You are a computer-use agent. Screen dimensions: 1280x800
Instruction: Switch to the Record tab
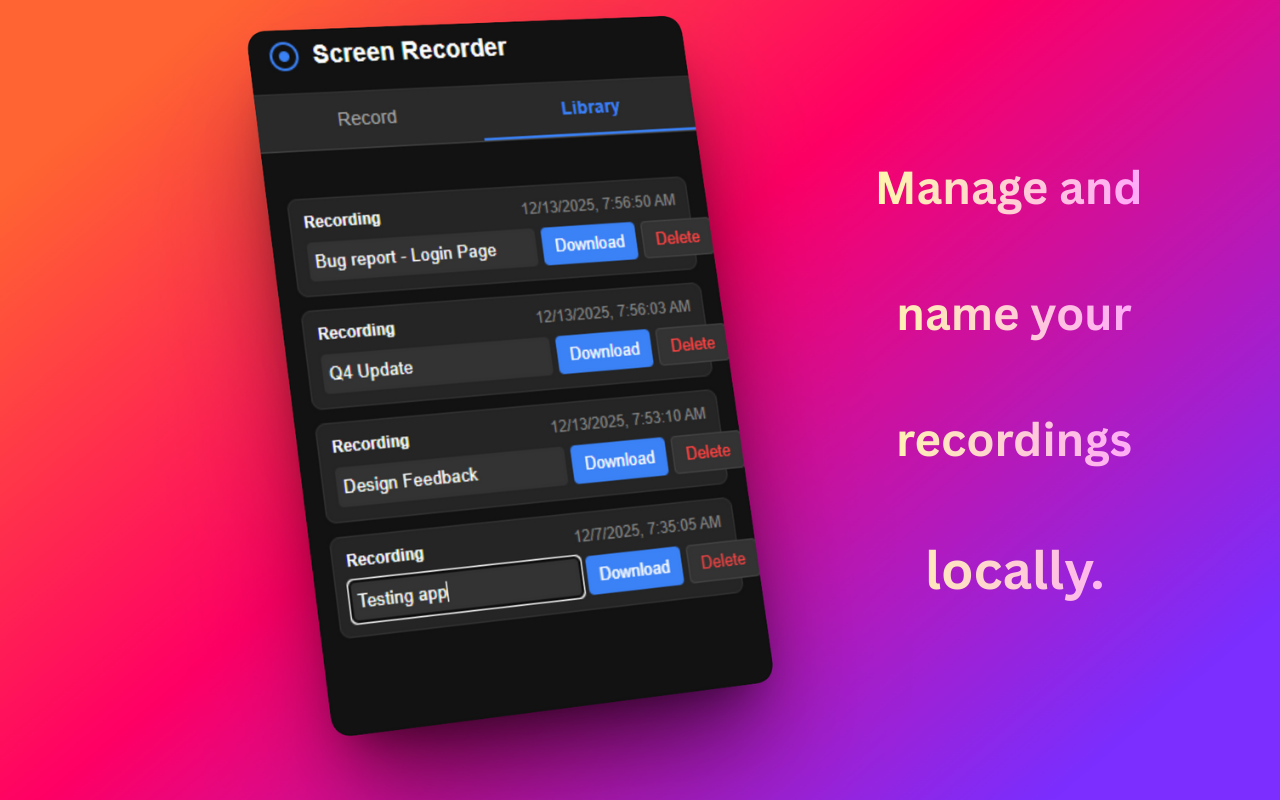click(366, 117)
